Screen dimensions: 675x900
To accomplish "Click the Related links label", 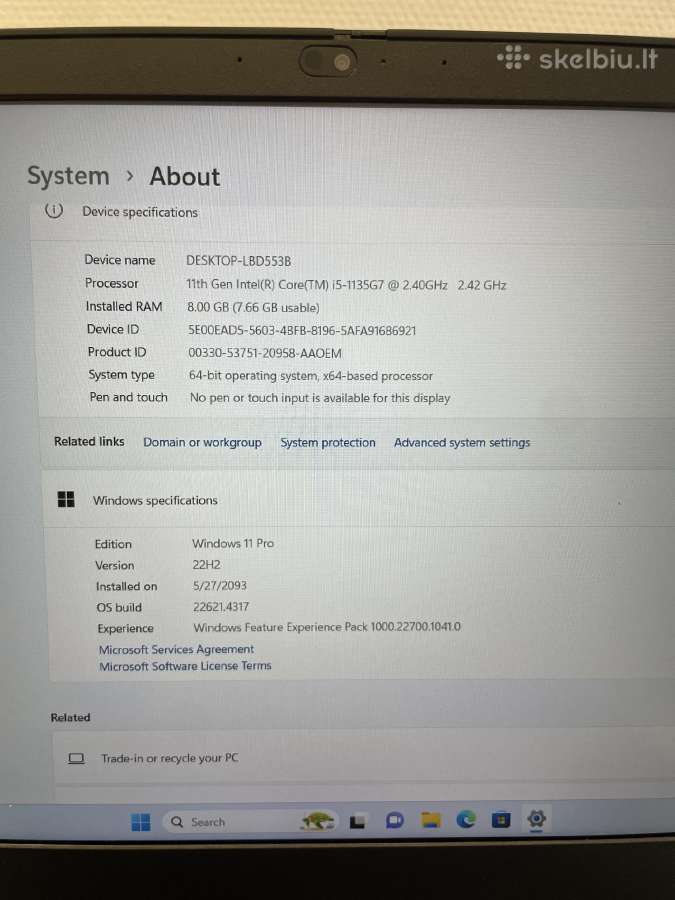I will [x=89, y=441].
